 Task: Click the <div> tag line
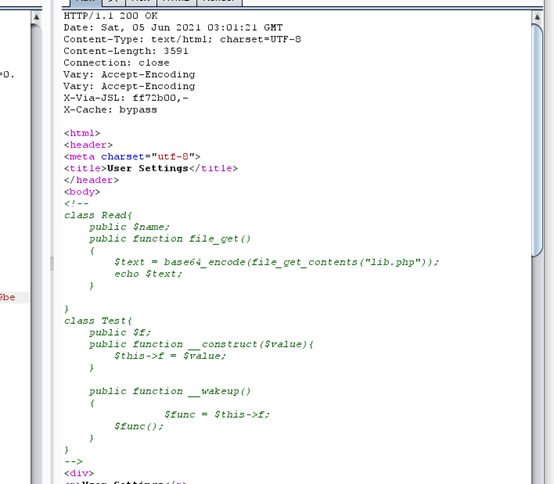point(79,473)
